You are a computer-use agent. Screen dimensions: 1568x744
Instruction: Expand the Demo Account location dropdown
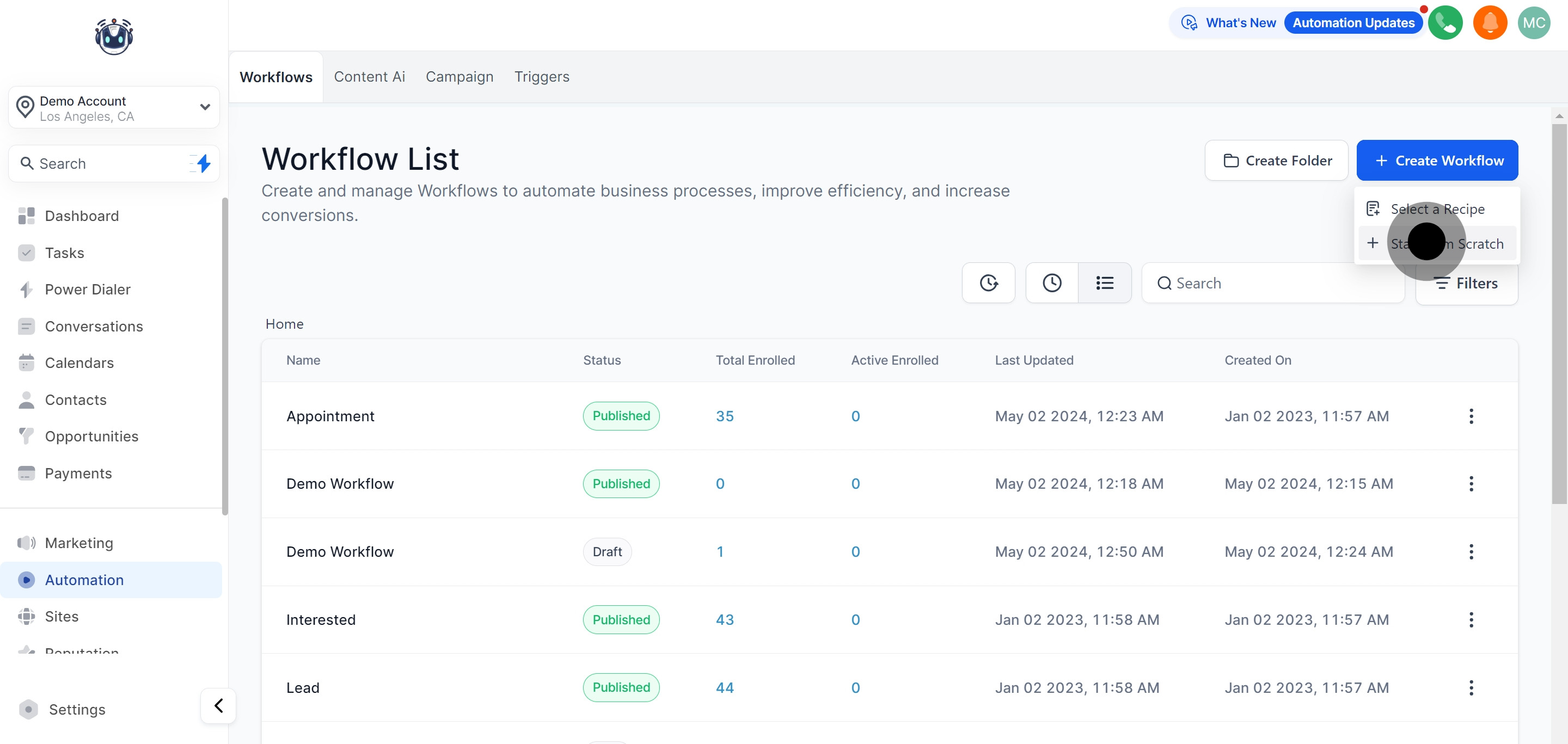205,108
